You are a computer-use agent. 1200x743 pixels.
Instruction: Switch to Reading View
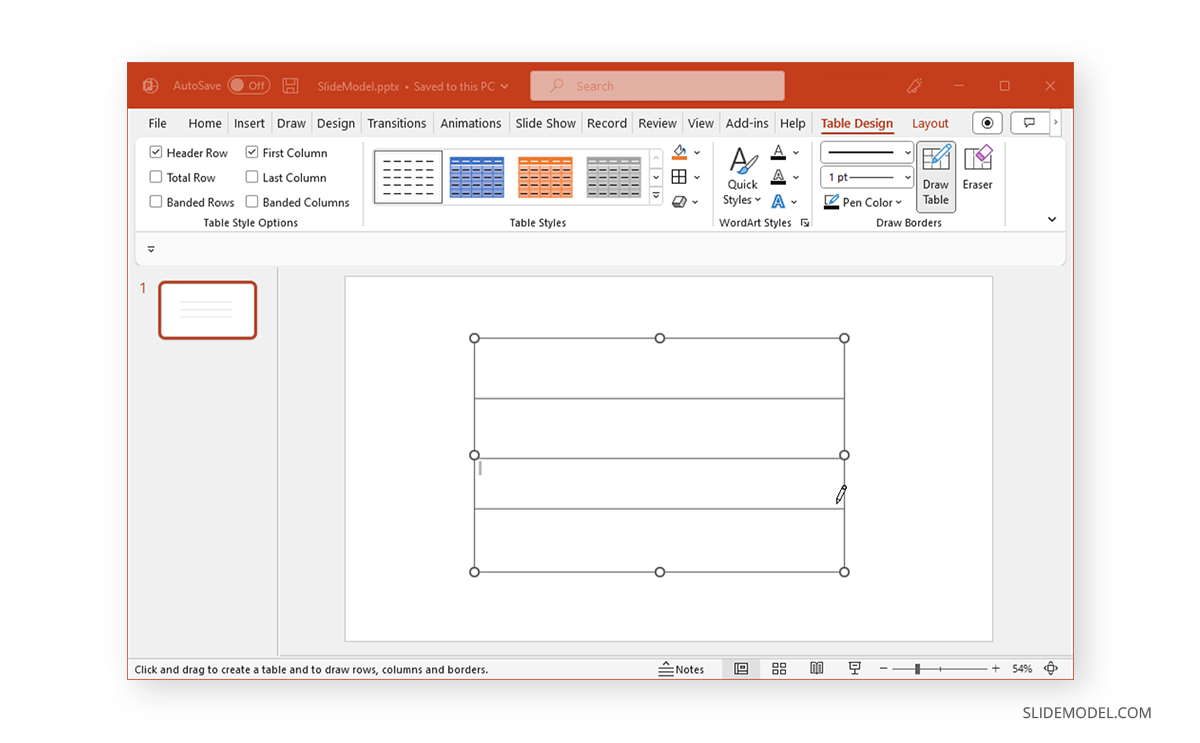[817, 669]
